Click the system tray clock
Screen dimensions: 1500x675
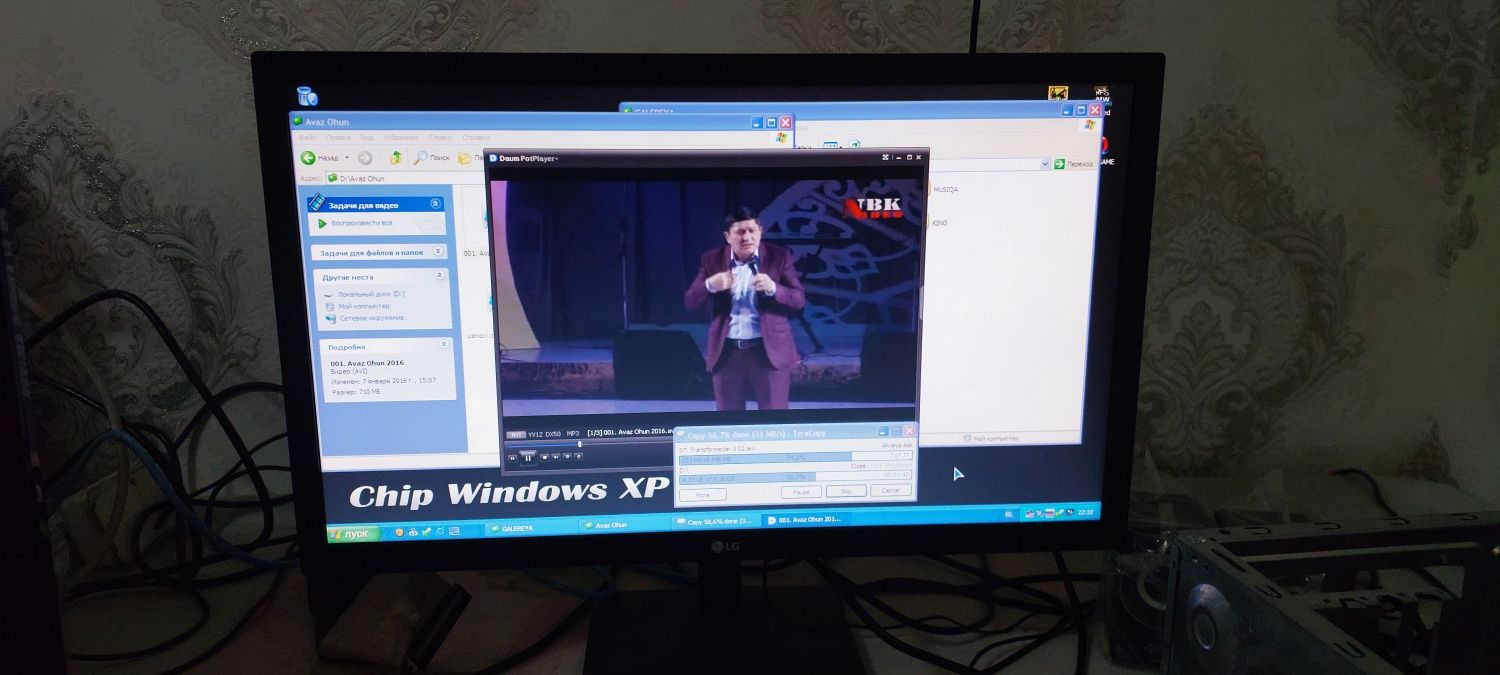click(x=1086, y=512)
